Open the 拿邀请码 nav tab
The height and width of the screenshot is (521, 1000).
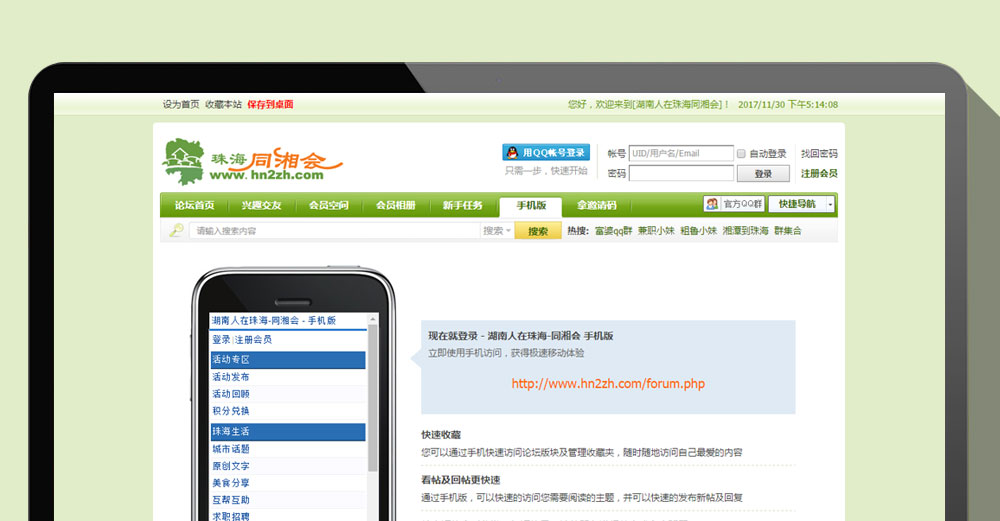tap(597, 205)
